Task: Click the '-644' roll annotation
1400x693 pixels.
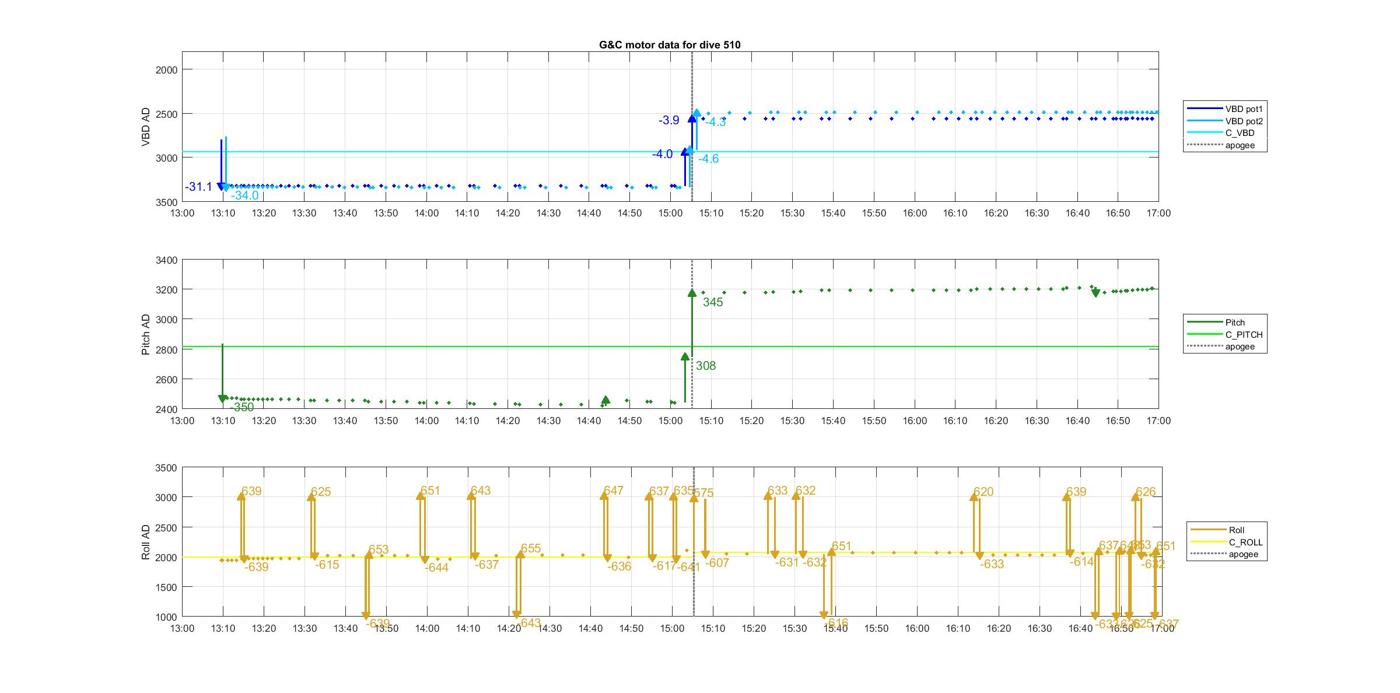Action: click(x=437, y=568)
